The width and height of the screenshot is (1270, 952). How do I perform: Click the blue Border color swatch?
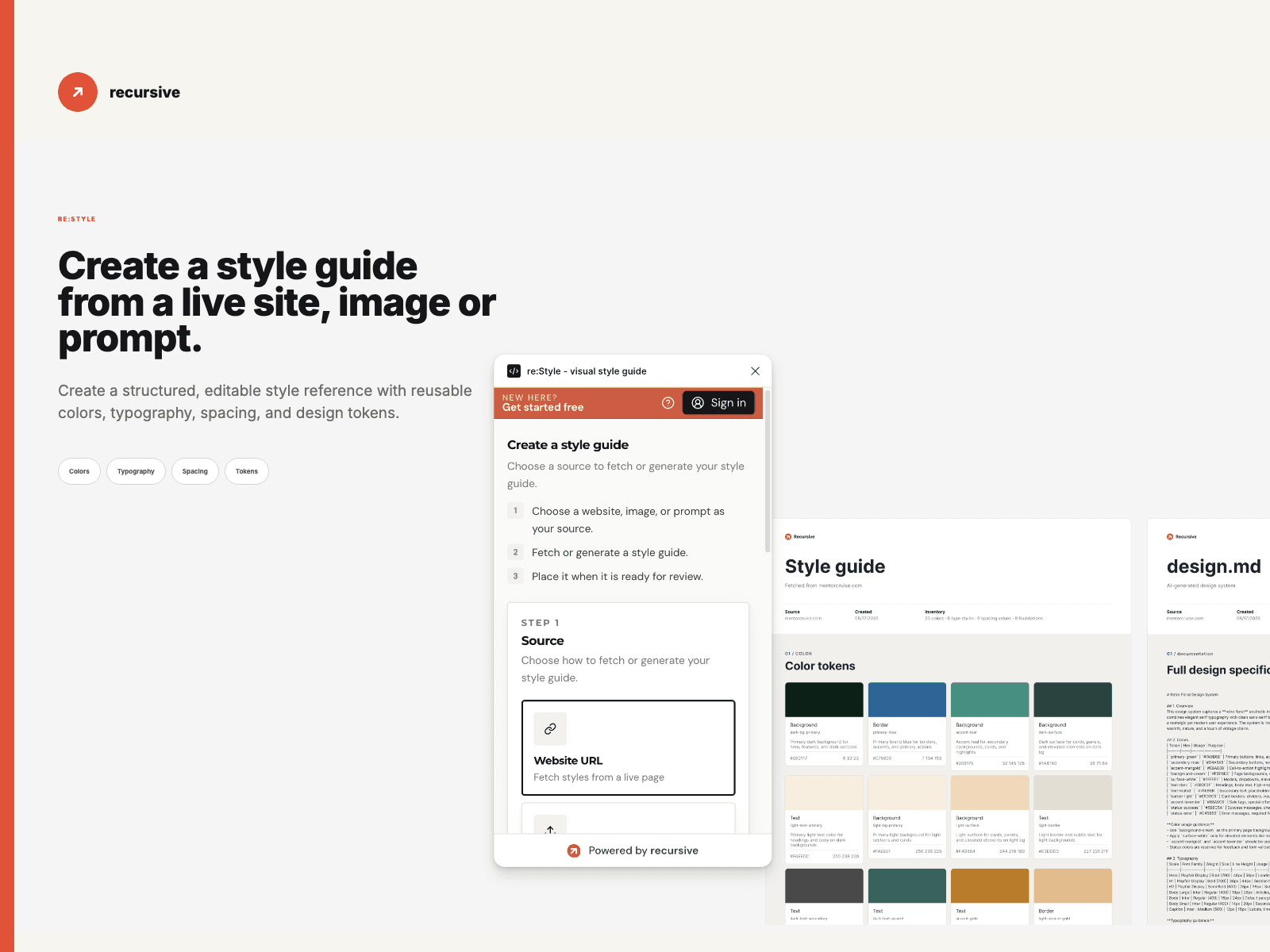point(907,700)
